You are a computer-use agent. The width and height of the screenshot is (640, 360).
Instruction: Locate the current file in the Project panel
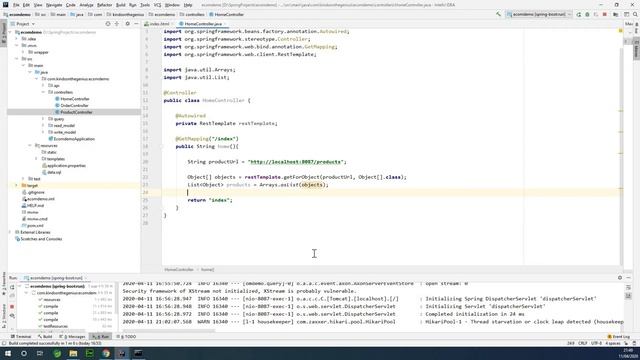(x=108, y=24)
